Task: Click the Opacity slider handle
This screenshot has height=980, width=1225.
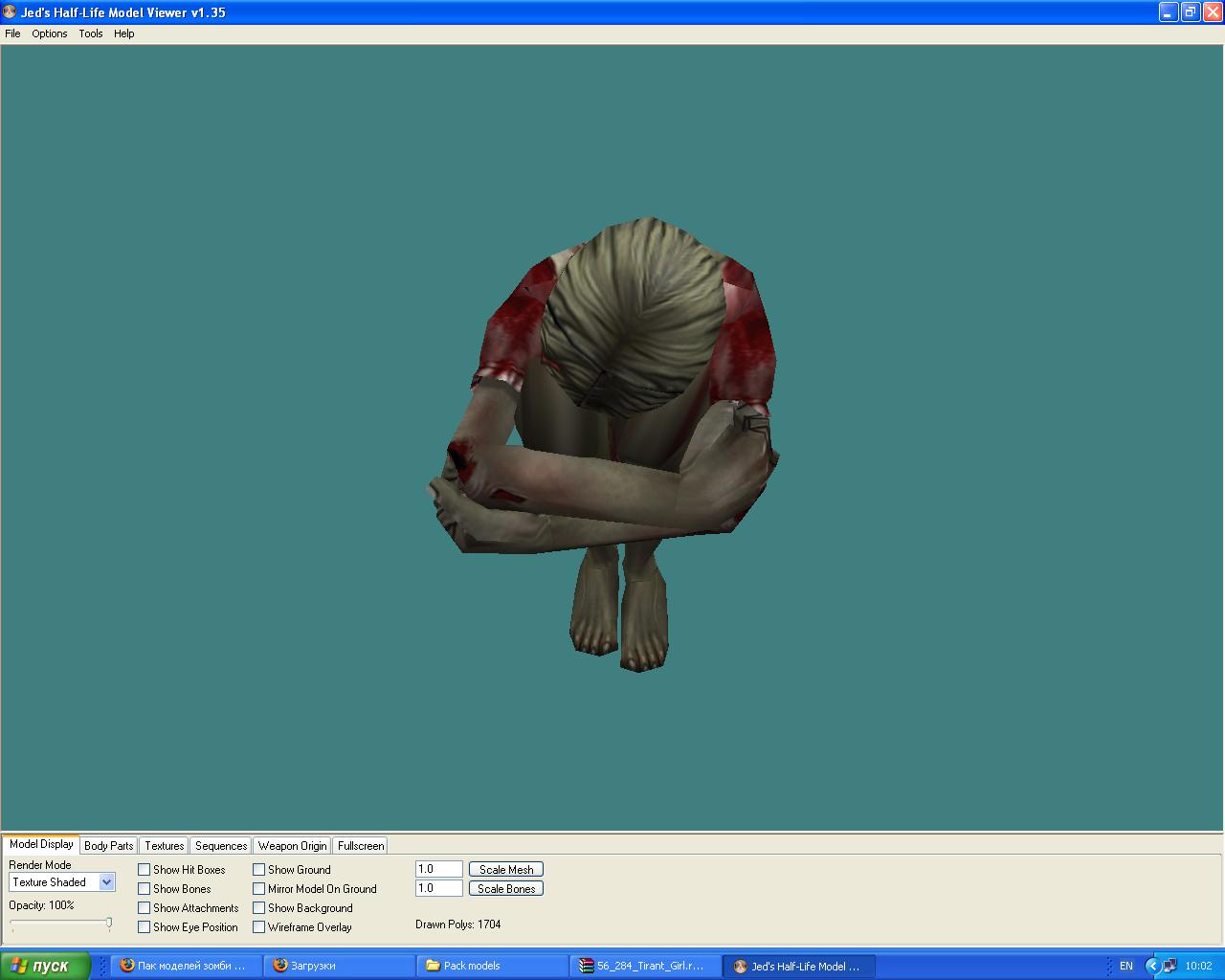Action: coord(109,924)
